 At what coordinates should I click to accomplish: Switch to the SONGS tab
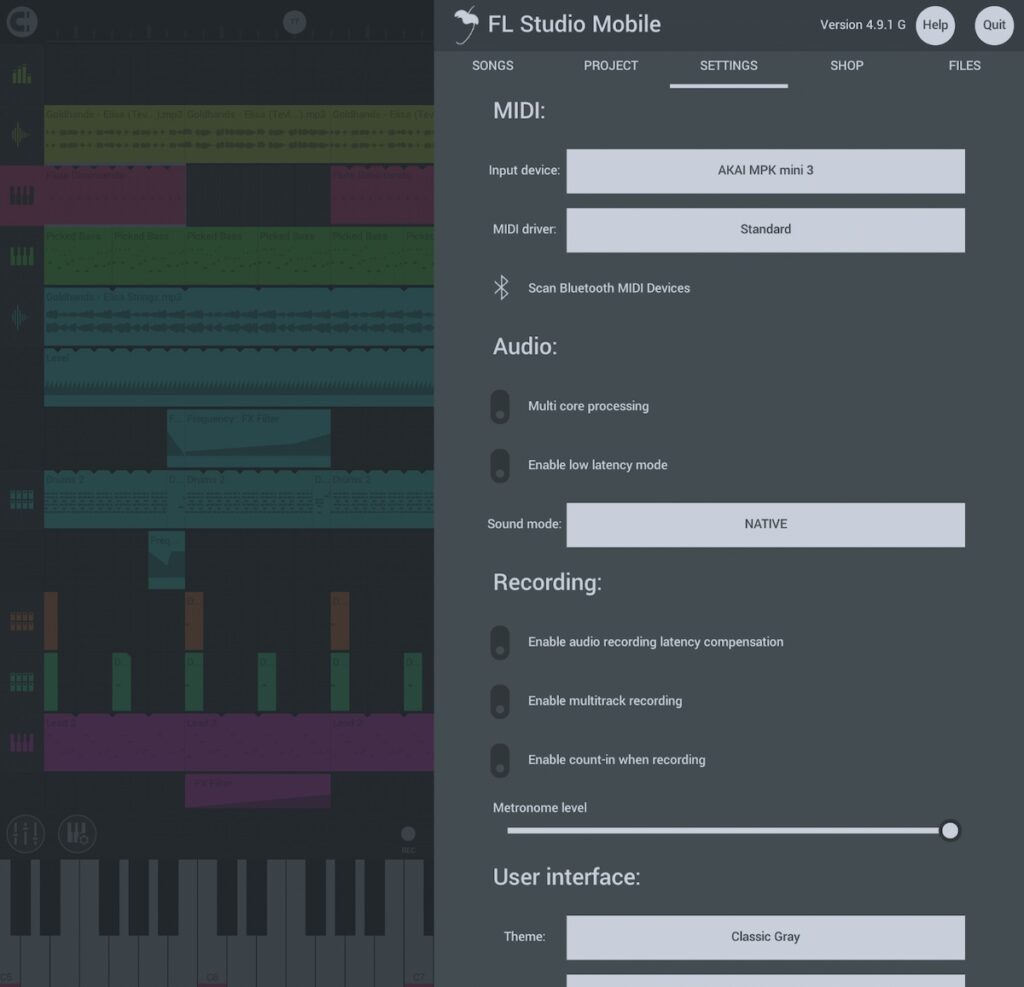(x=493, y=66)
